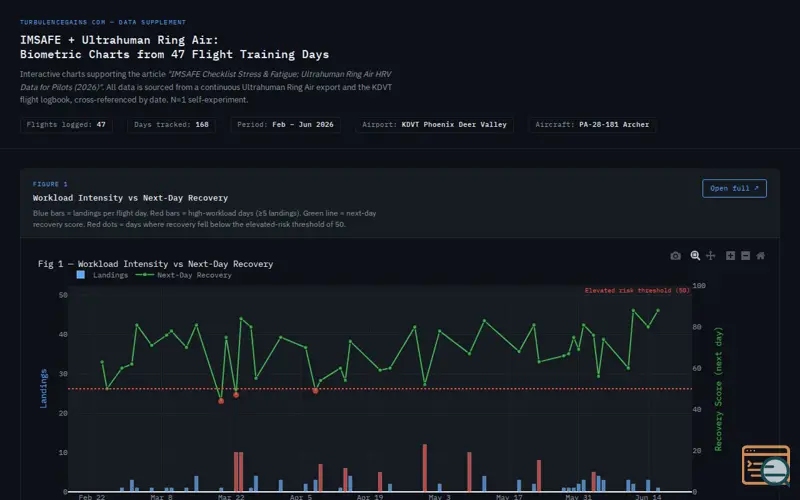Click the Apr 19 x-axis tick label

(x=370, y=496)
